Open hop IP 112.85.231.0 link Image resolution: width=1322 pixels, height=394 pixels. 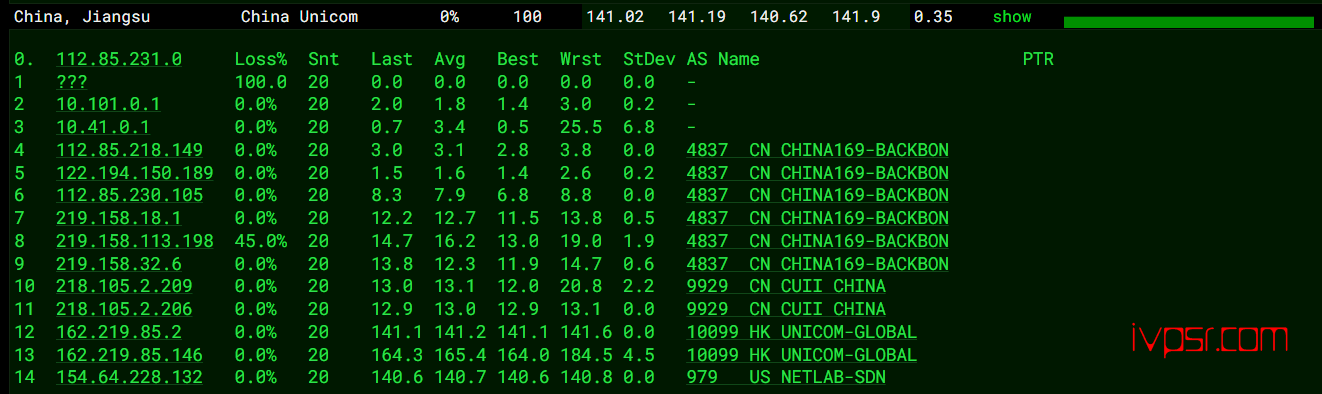tap(119, 60)
